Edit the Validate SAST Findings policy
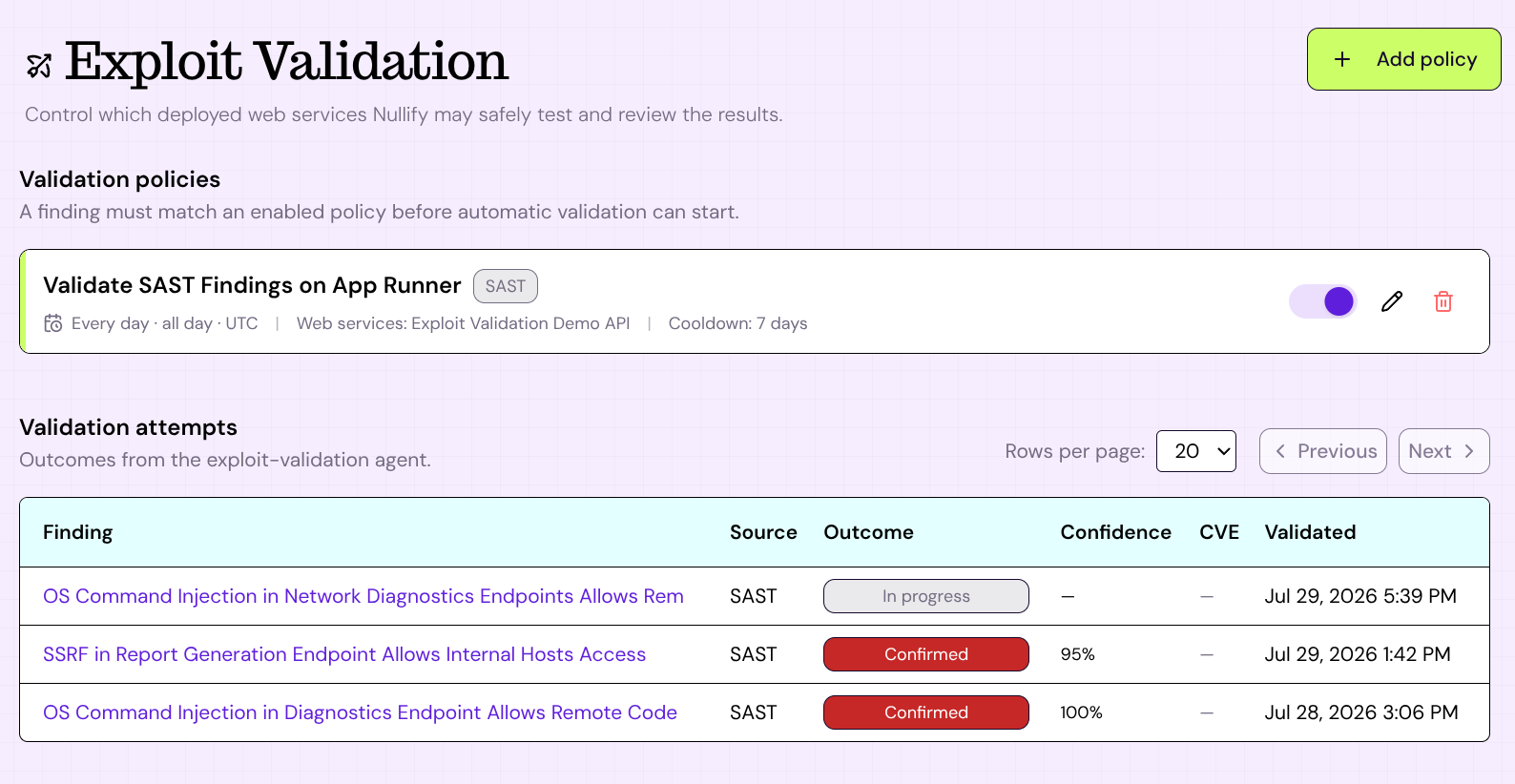Viewport: 1515px width, 784px height. click(1392, 301)
